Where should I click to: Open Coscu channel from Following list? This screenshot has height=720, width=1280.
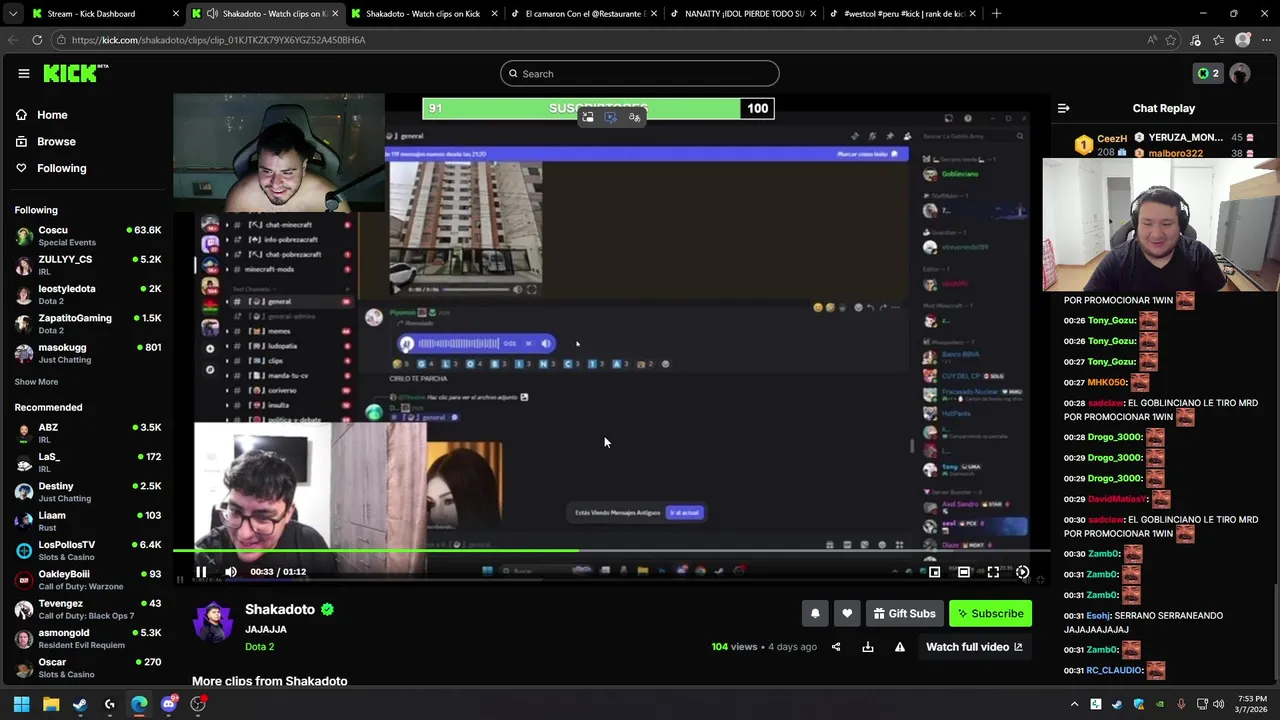(x=87, y=236)
